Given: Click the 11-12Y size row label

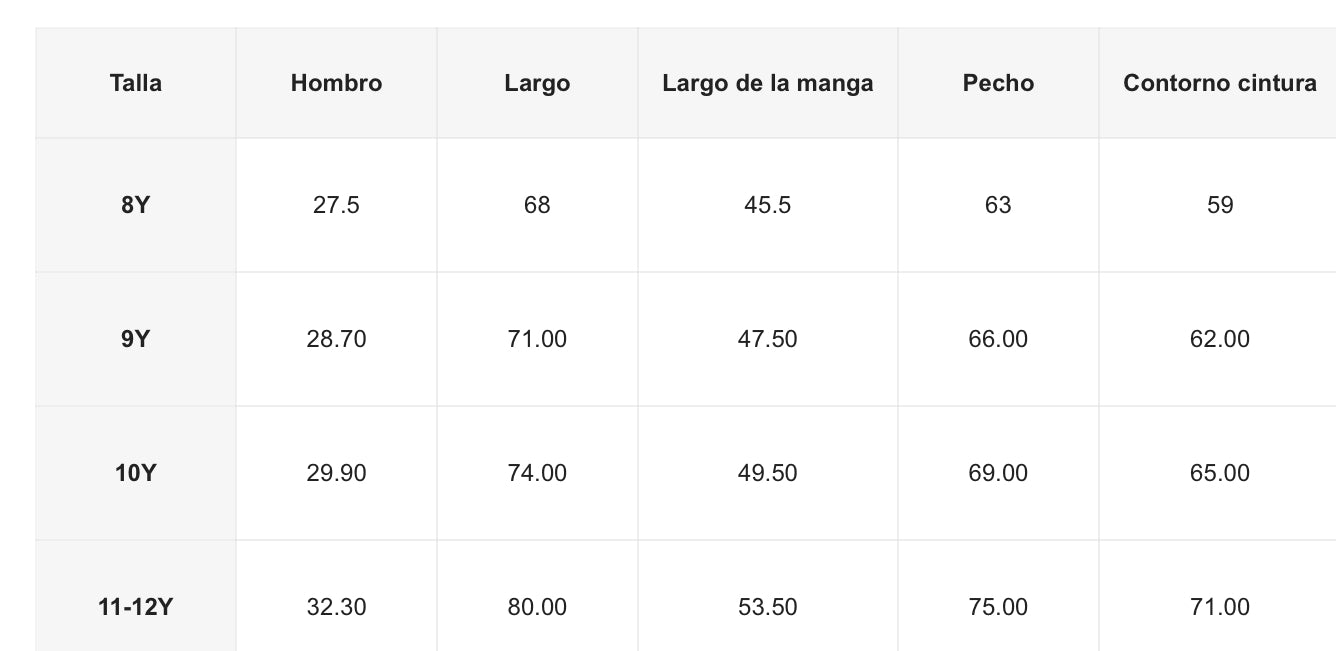Looking at the screenshot, I should pyautogui.click(x=136, y=607).
